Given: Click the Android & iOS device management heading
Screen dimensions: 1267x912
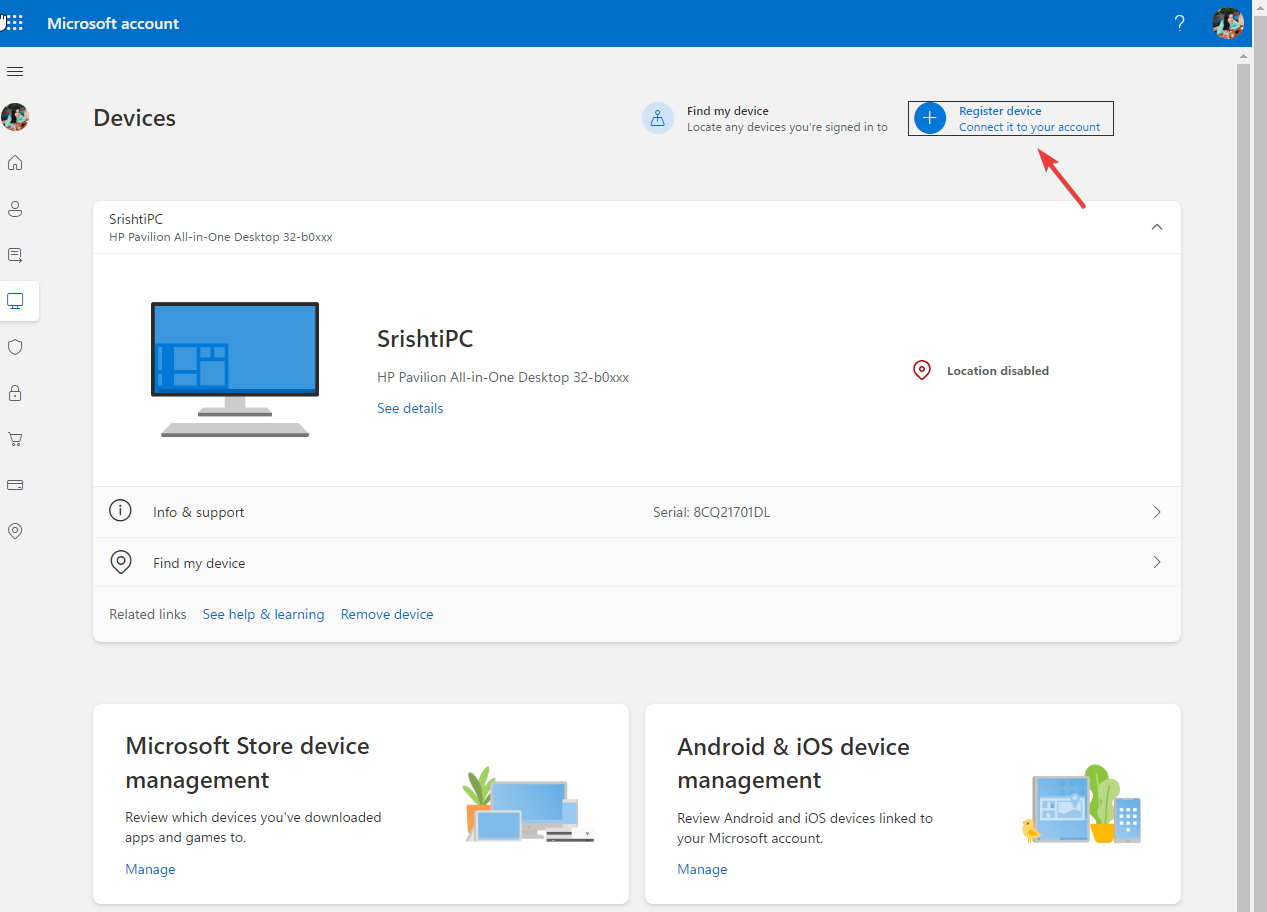Looking at the screenshot, I should pyautogui.click(x=793, y=763).
